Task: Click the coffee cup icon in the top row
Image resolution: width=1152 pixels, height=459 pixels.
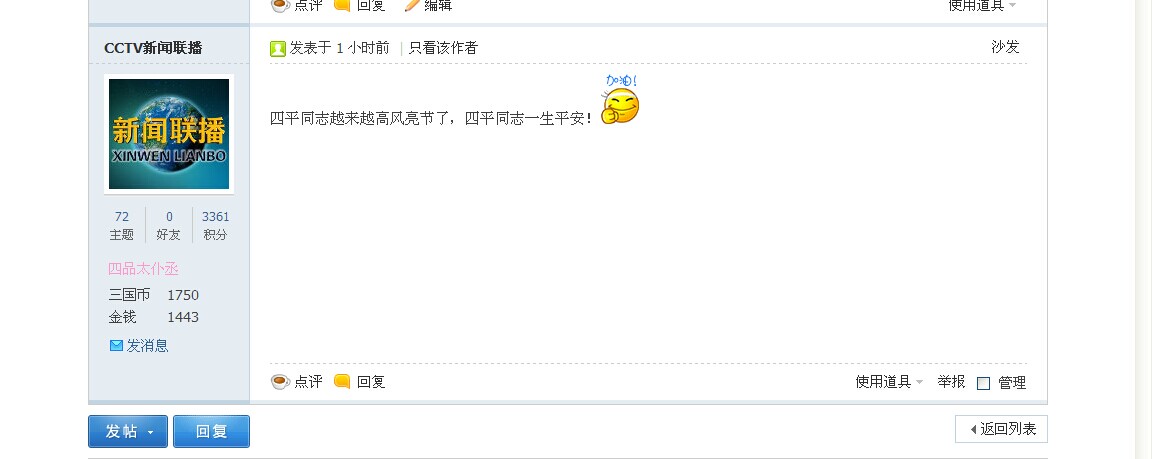Action: (x=280, y=4)
